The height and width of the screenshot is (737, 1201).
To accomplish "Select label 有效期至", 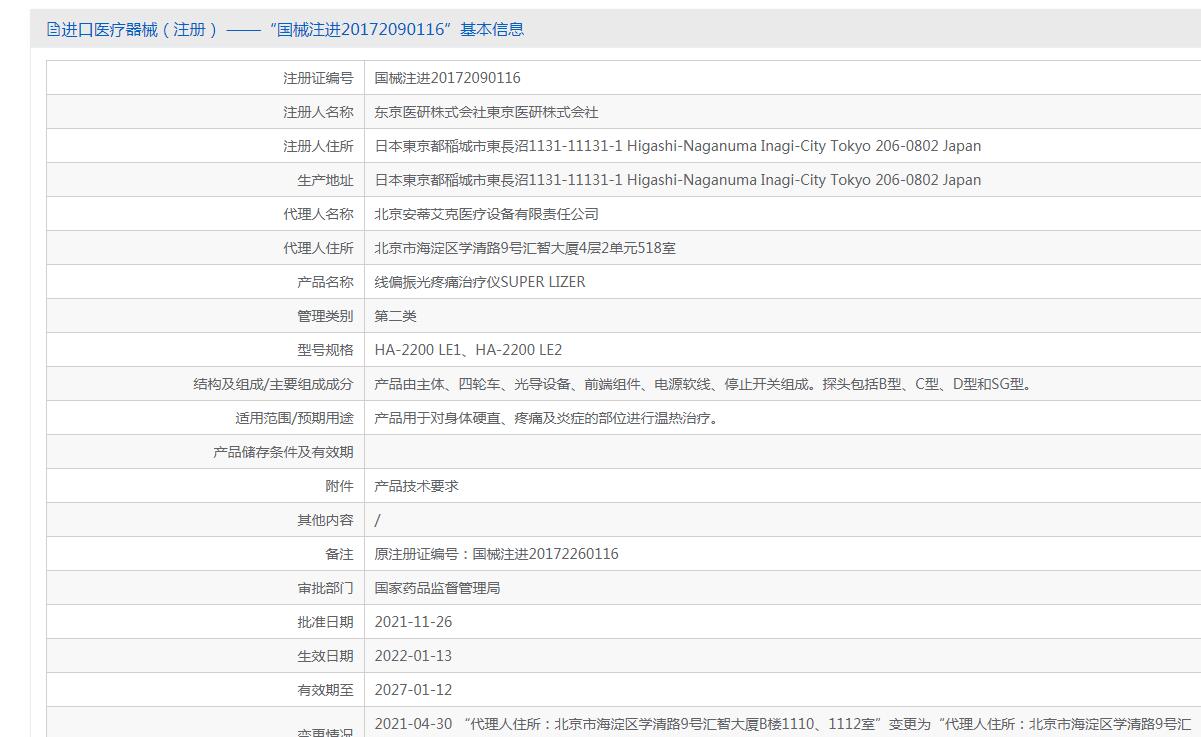I will pos(325,690).
